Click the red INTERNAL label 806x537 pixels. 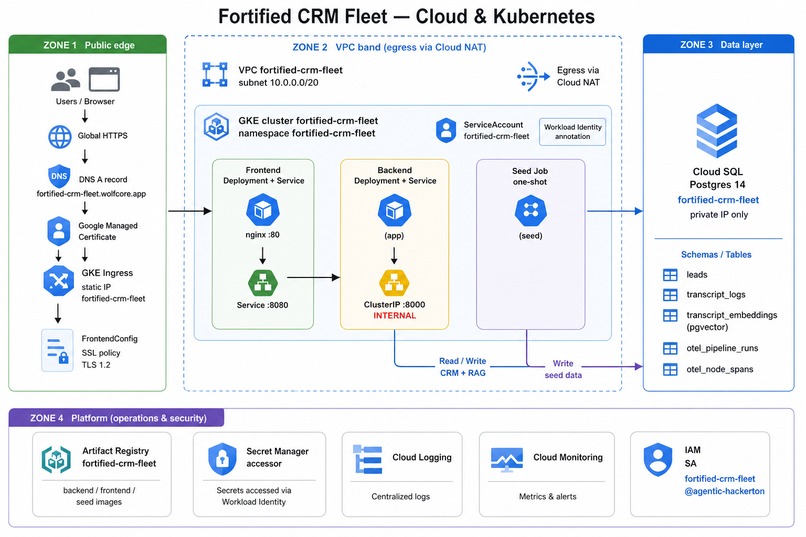click(394, 316)
